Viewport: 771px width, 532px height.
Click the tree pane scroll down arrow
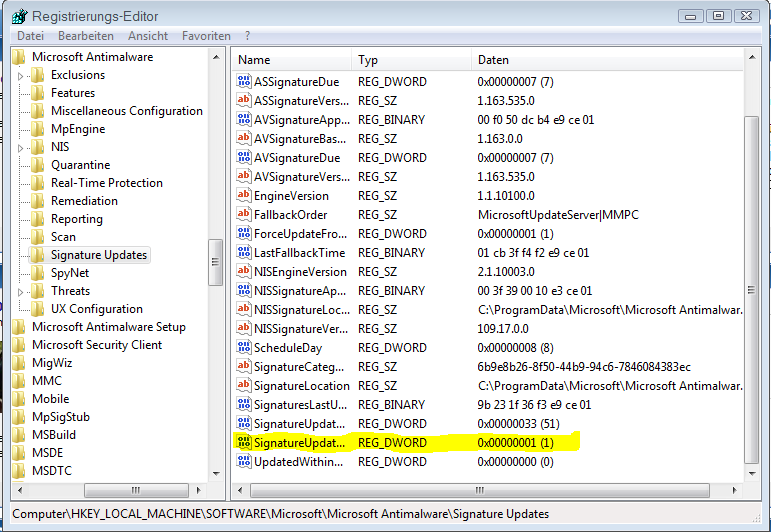point(216,473)
